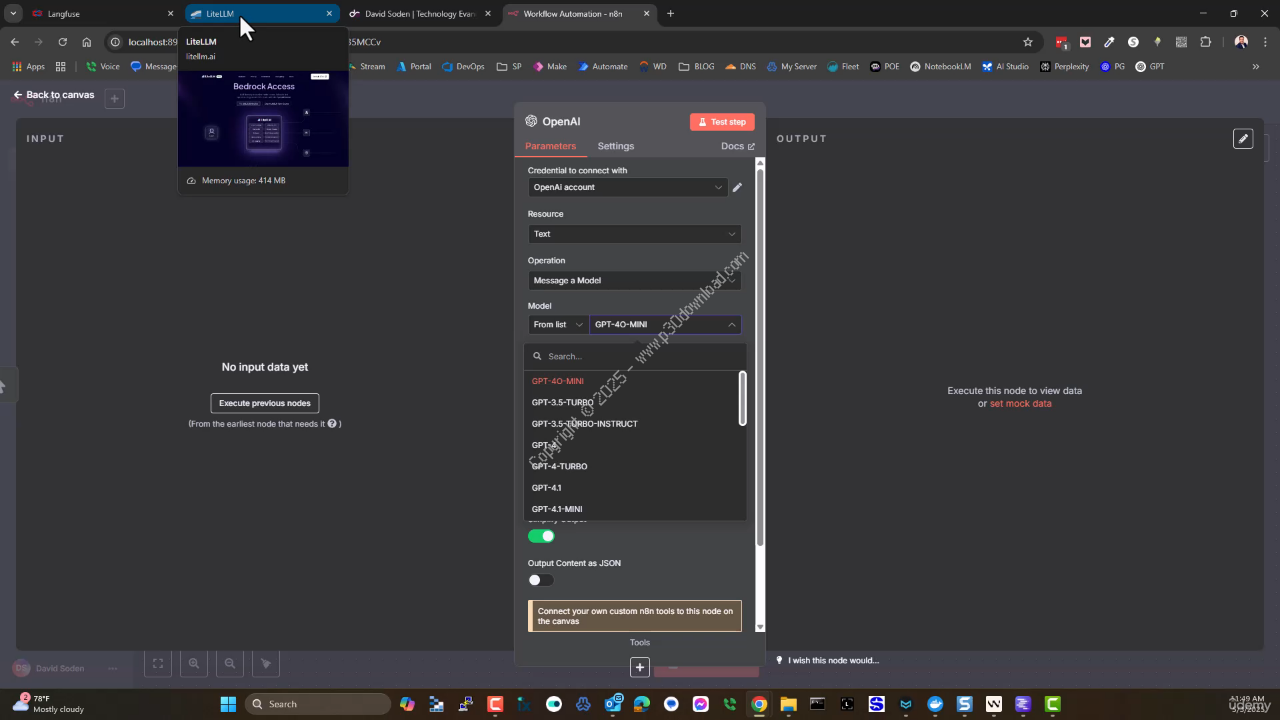Click the set mock data link

(x=1020, y=404)
